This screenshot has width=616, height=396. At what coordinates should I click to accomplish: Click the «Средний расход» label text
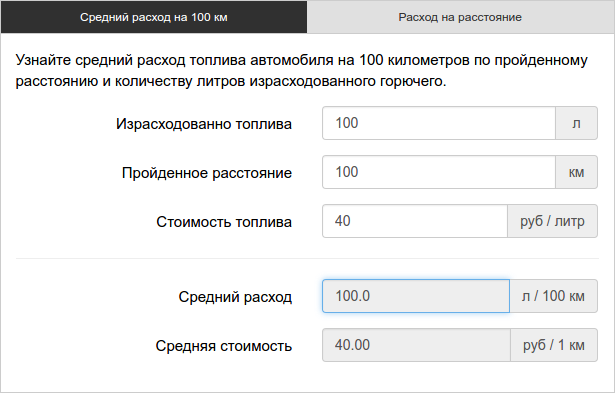(x=235, y=297)
